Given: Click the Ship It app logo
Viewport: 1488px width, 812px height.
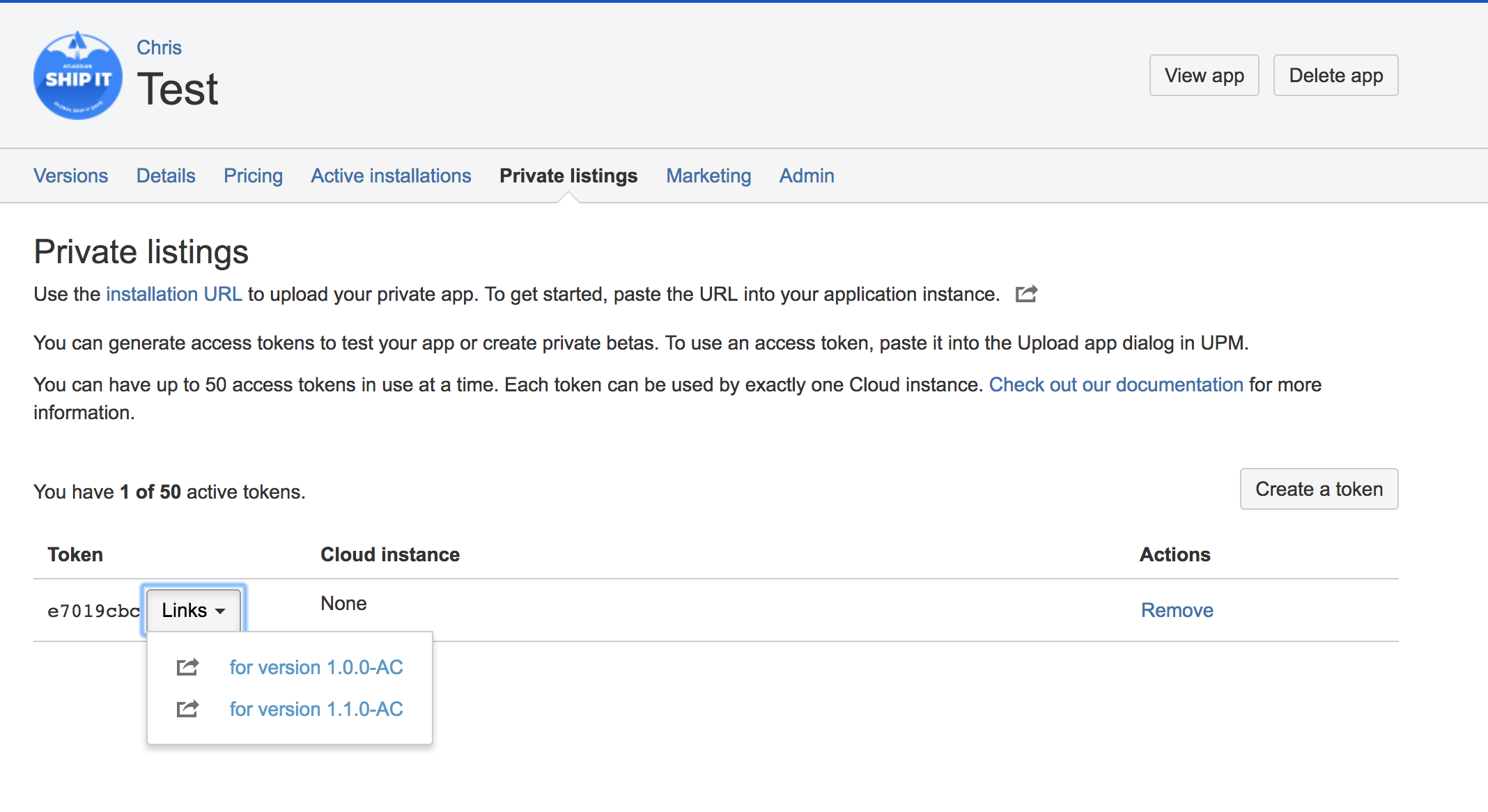Looking at the screenshot, I should pos(78,76).
